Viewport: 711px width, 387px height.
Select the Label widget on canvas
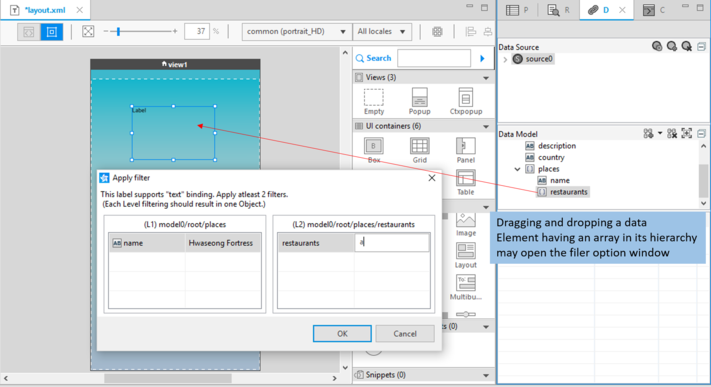click(x=173, y=133)
